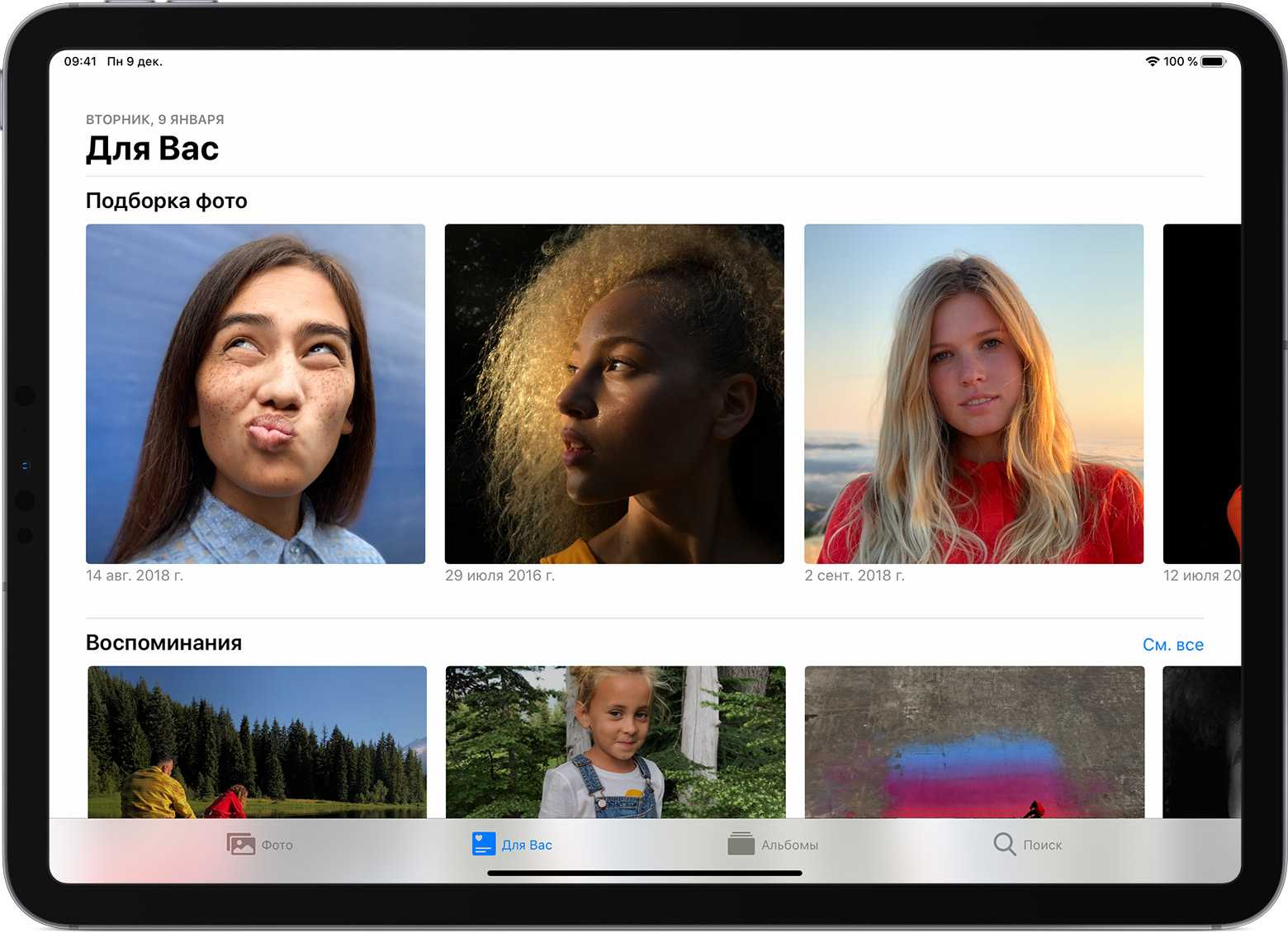Open the colorful graffiti wall memory

974,741
